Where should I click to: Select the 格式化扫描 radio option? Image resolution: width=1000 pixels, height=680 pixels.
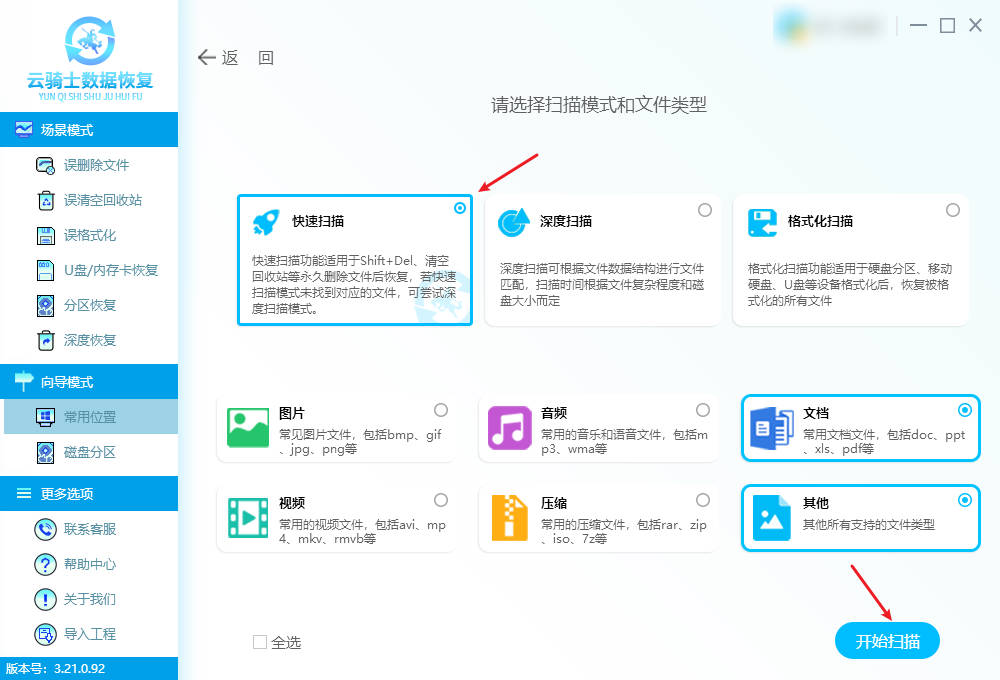[x=953, y=210]
